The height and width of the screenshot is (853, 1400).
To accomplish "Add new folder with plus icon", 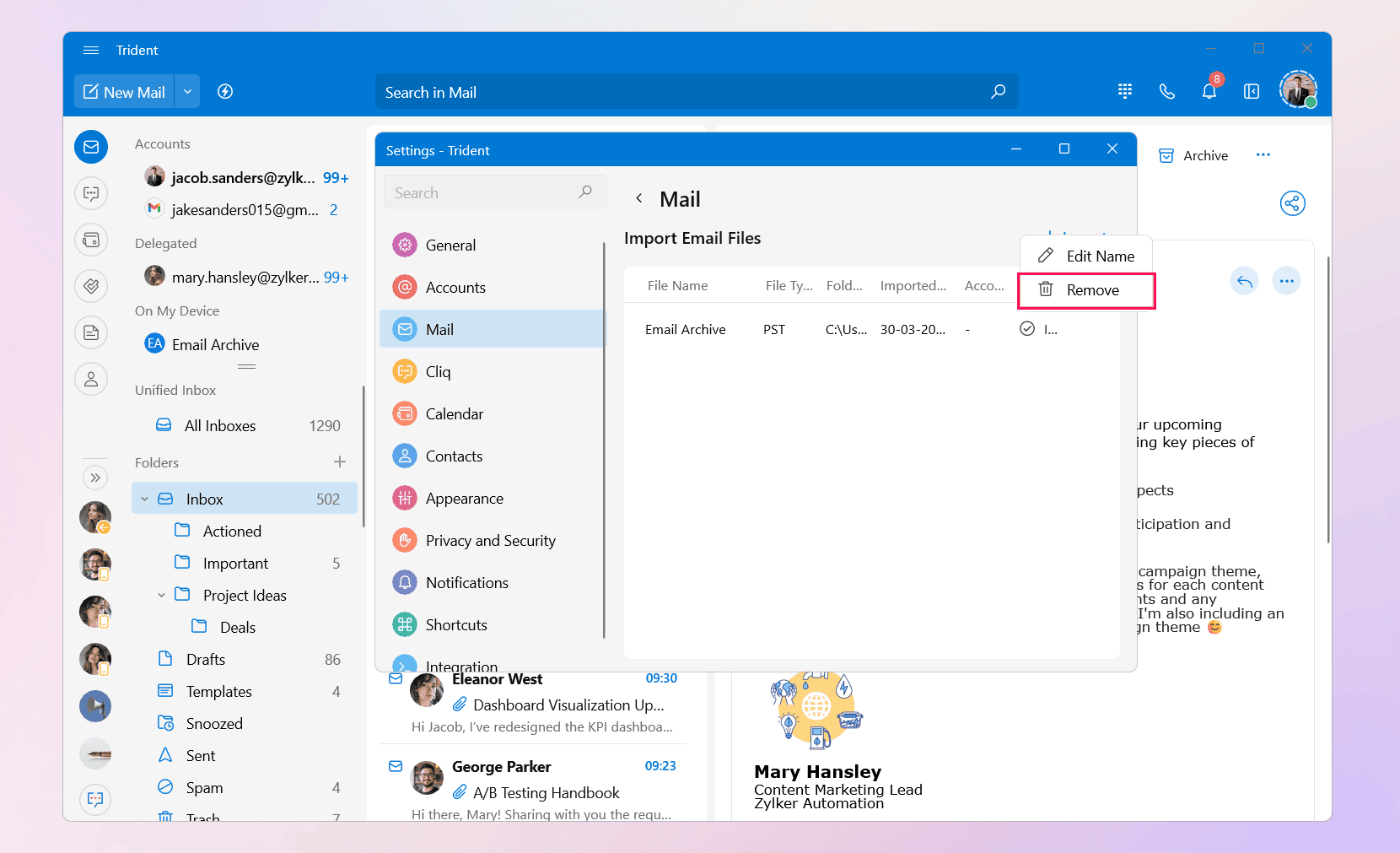I will point(340,462).
